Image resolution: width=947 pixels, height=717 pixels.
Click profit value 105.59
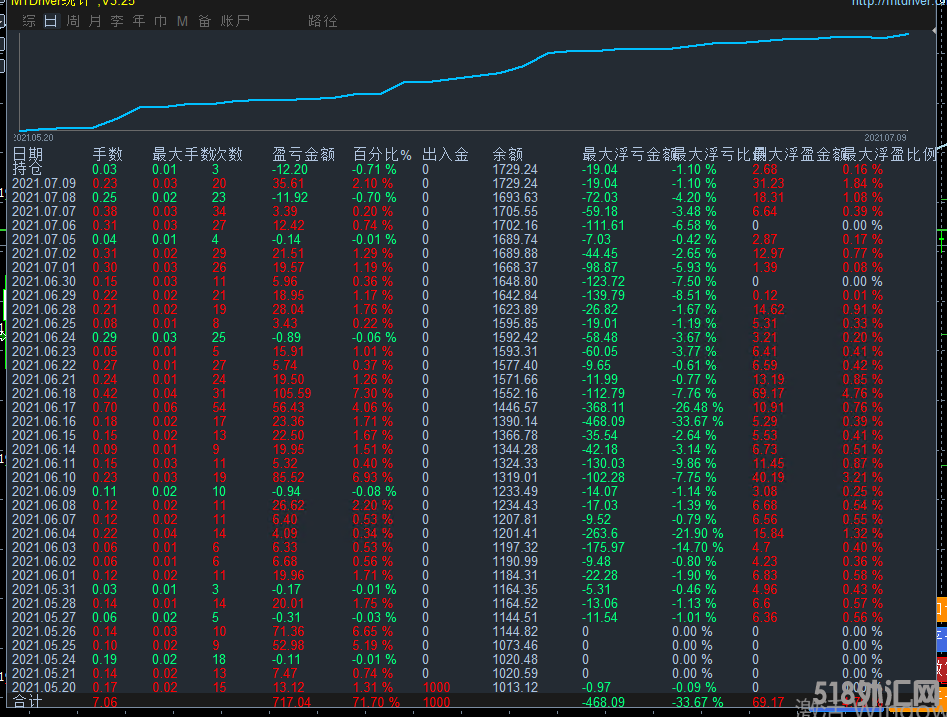(x=292, y=394)
